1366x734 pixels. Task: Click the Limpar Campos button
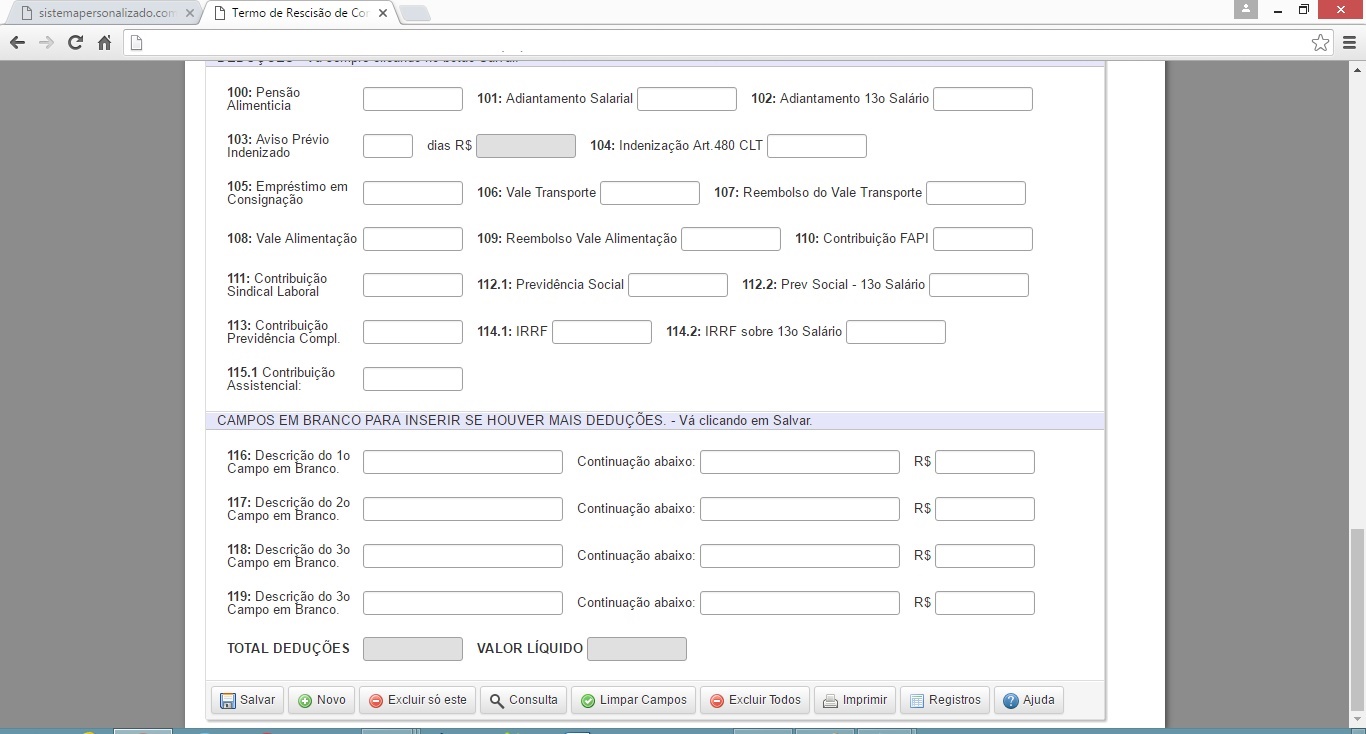pyautogui.click(x=633, y=700)
